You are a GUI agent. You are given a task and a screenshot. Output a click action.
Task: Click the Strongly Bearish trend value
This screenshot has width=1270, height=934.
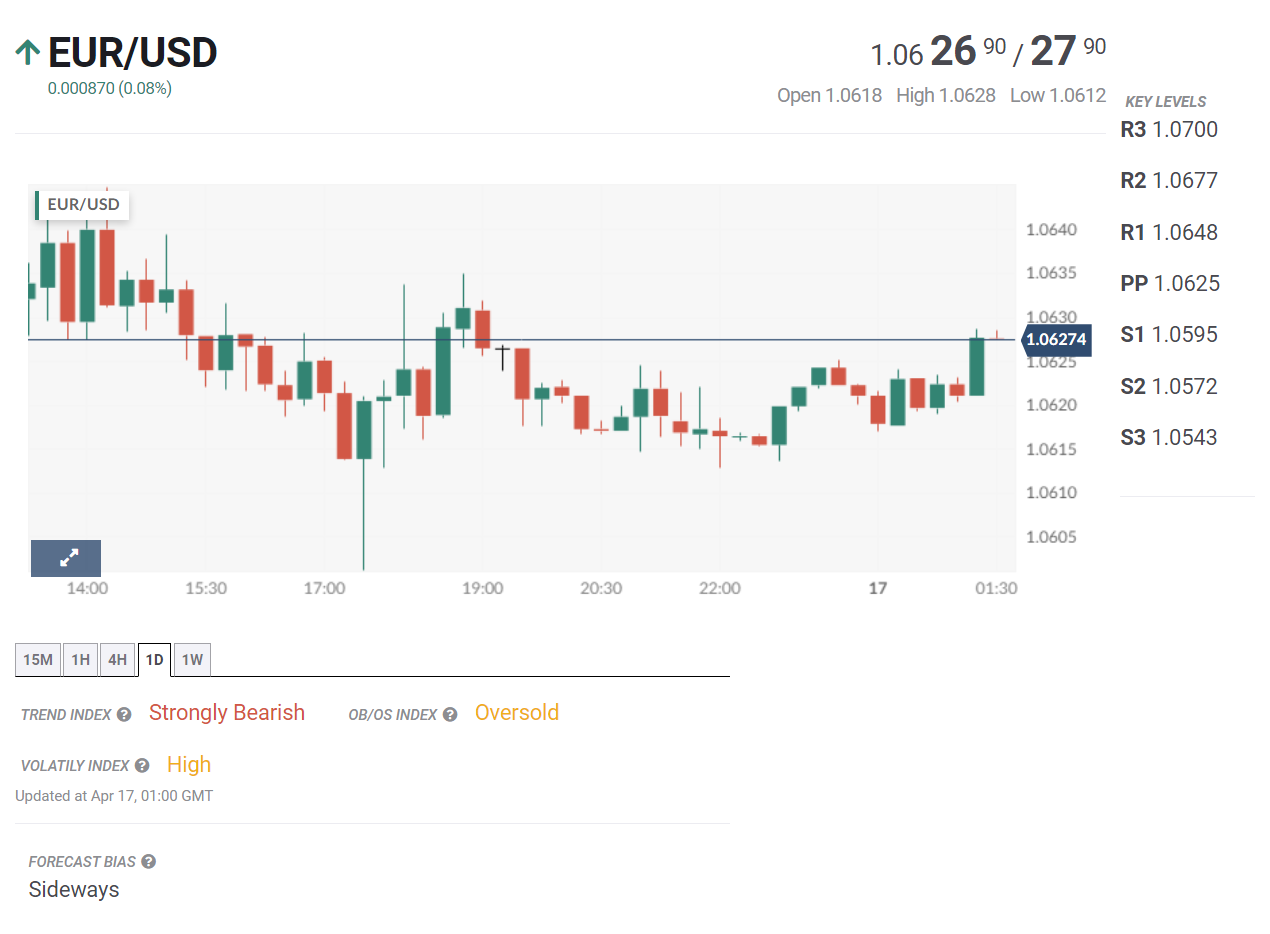[x=227, y=713]
